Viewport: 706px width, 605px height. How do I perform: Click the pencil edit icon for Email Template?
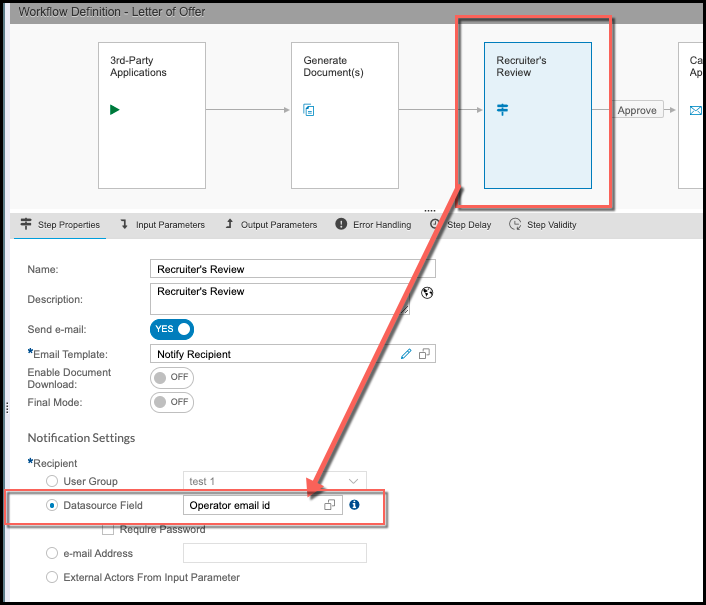pos(406,354)
